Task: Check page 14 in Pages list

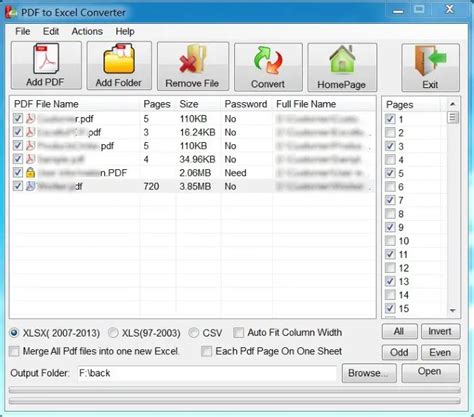Action: pos(390,295)
